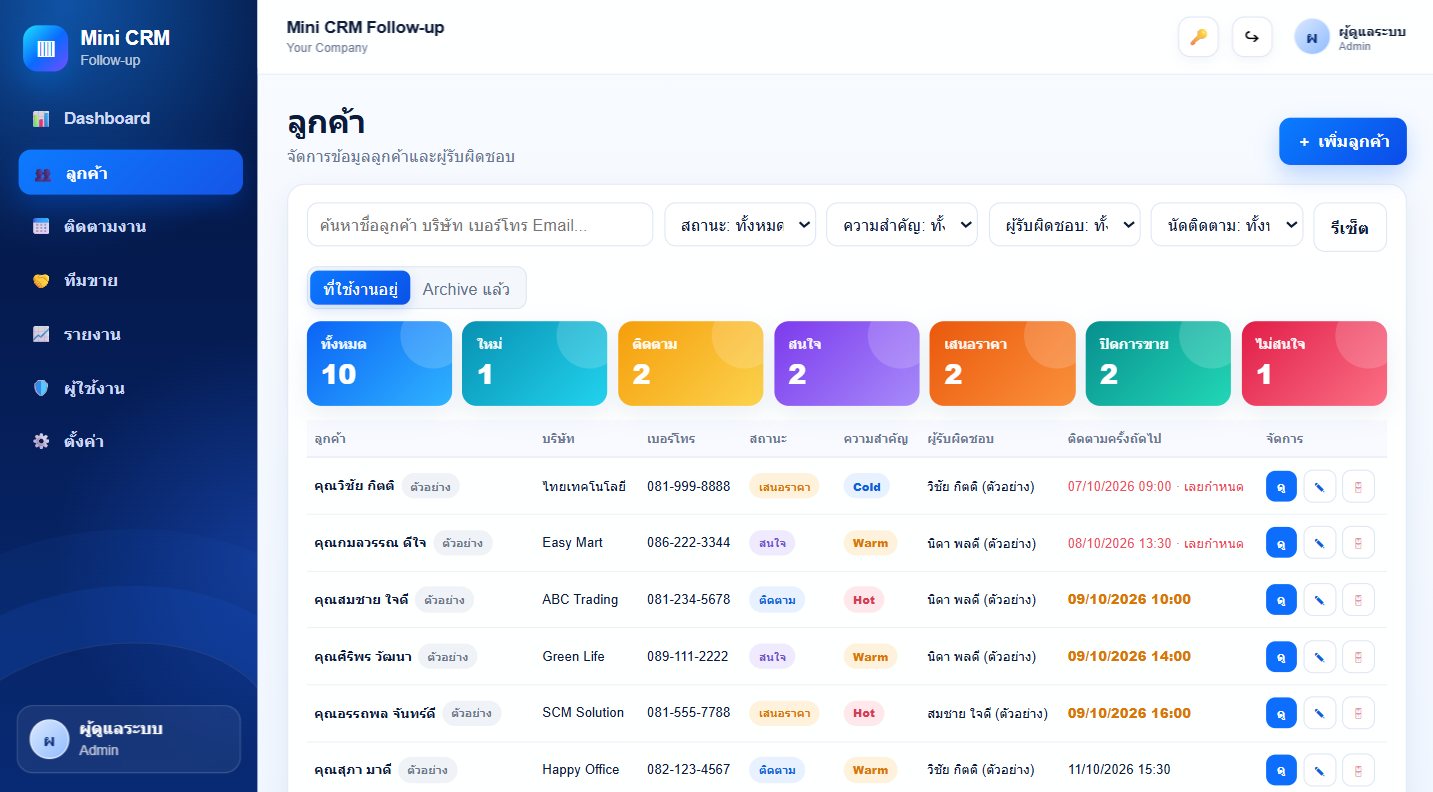Image resolution: width=1433 pixels, height=792 pixels.
Task: Switch to the Archive แล้ว list toggle
Action: pyautogui.click(x=466, y=289)
